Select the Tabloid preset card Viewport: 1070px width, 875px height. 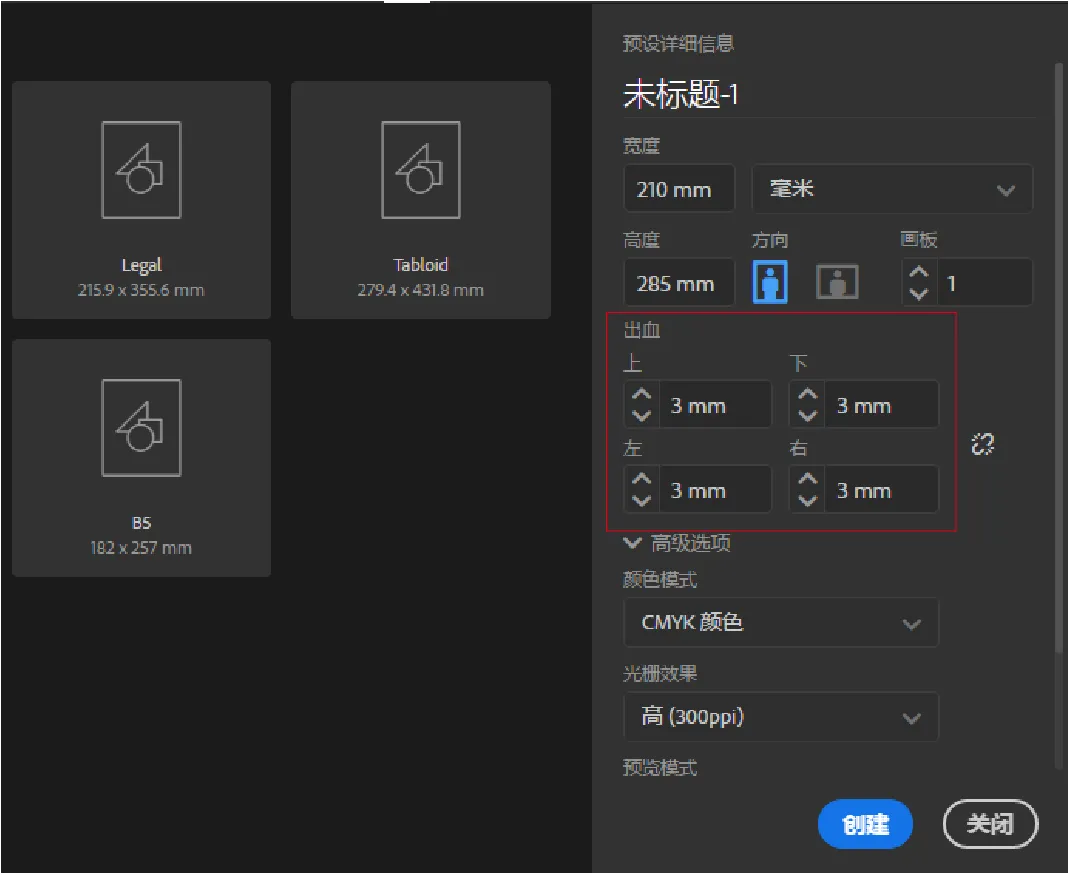420,200
